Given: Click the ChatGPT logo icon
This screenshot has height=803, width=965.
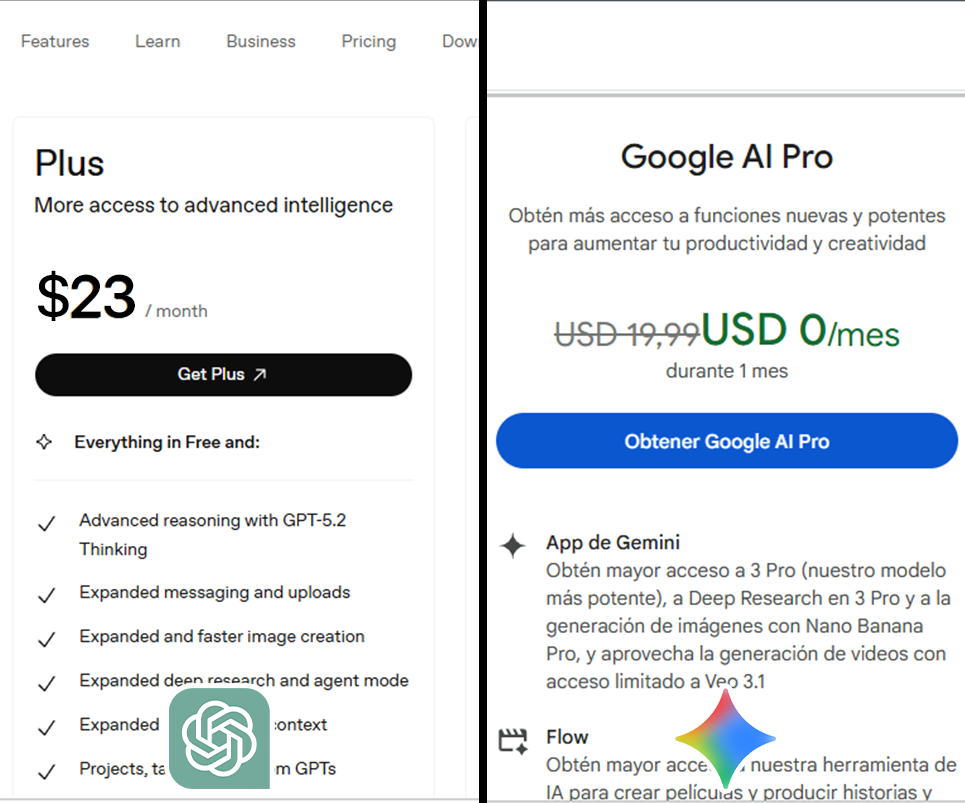Looking at the screenshot, I should (x=219, y=738).
